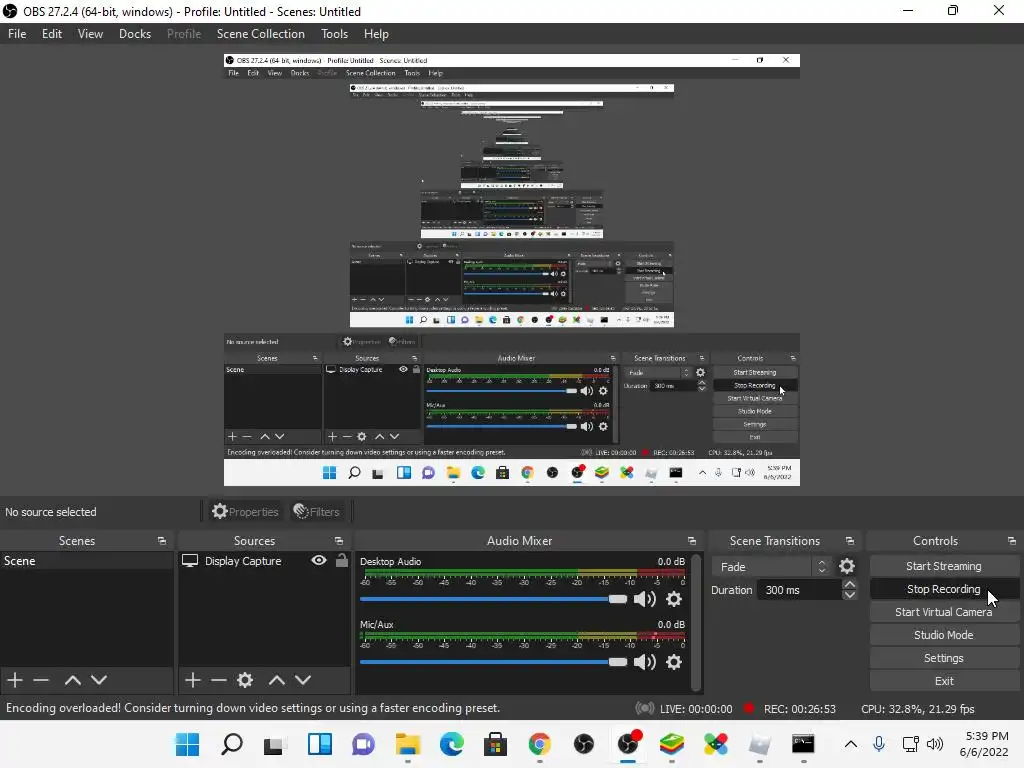The height and width of the screenshot is (768, 1024).
Task: Move the scene up in the Scenes panel
Action: click(72, 680)
